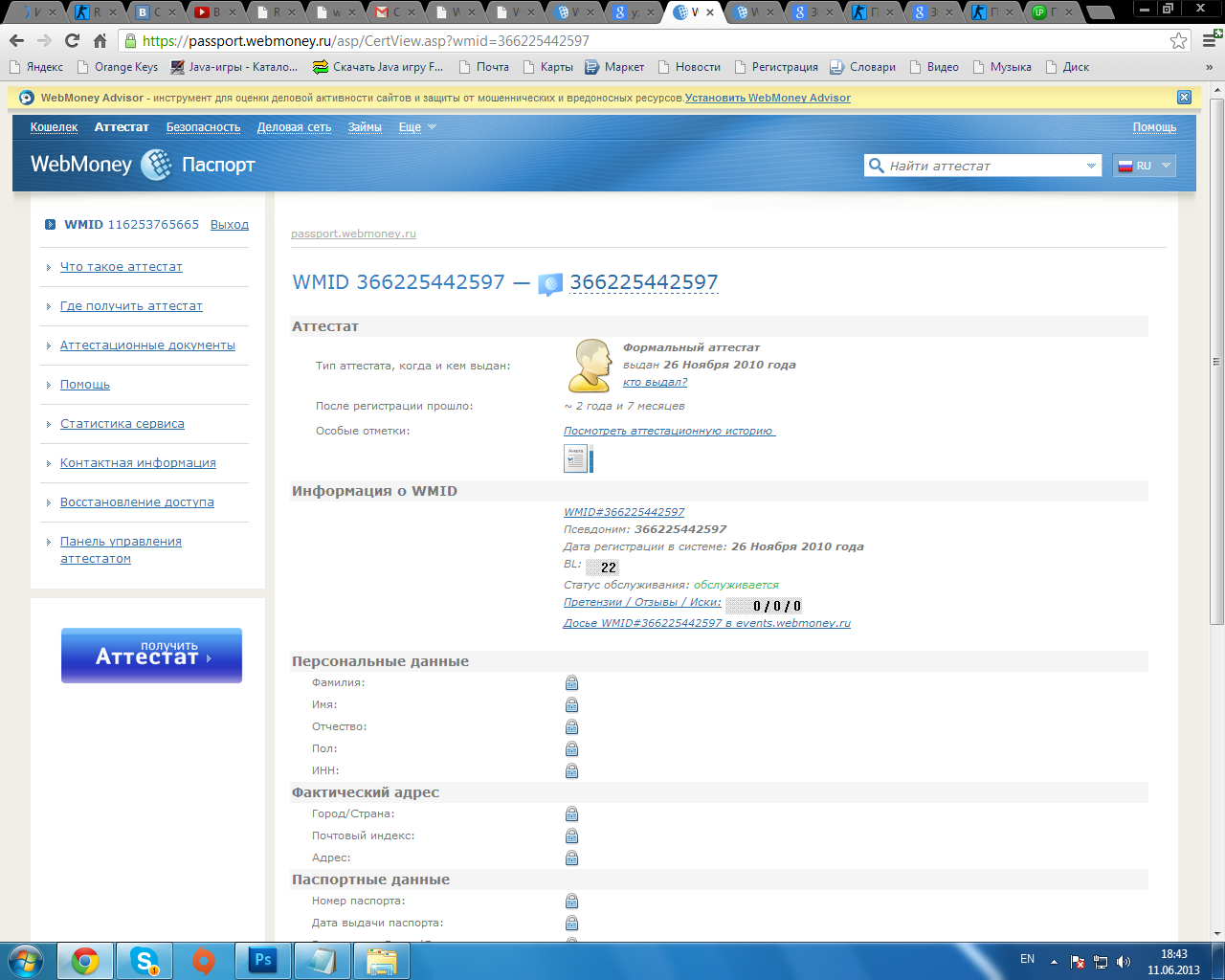Click into the Найти аттестат search field

point(984,166)
